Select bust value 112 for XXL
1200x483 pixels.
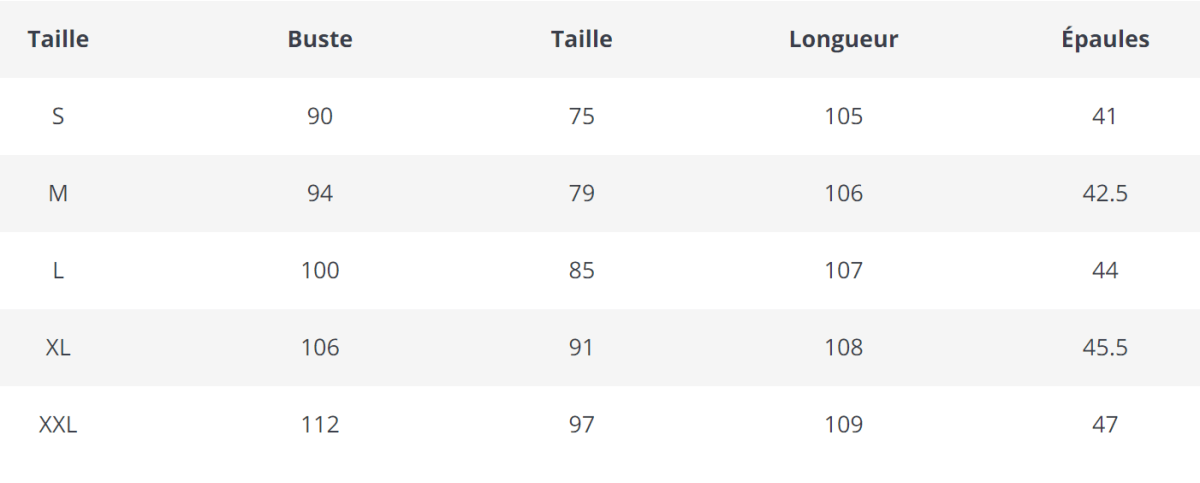[x=320, y=425]
